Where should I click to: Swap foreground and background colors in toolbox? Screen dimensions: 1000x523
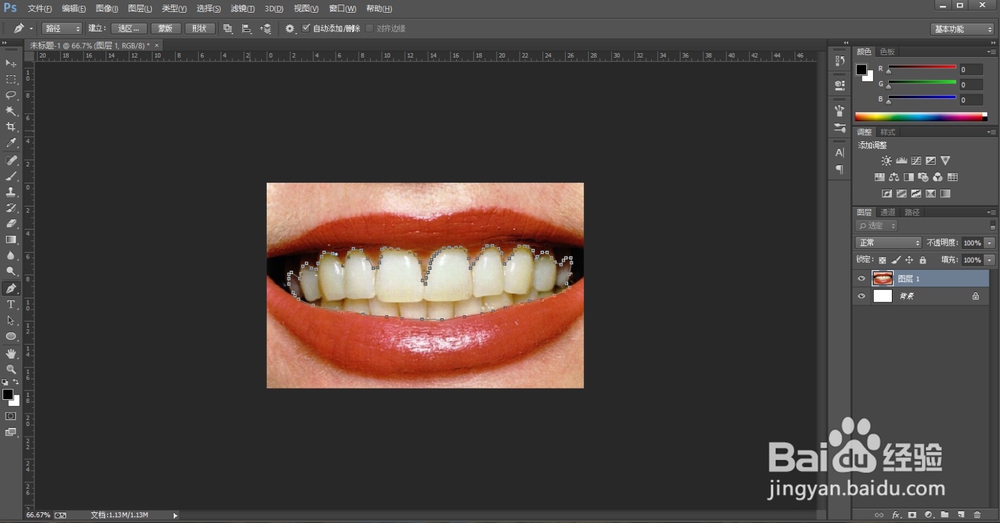tap(15, 382)
